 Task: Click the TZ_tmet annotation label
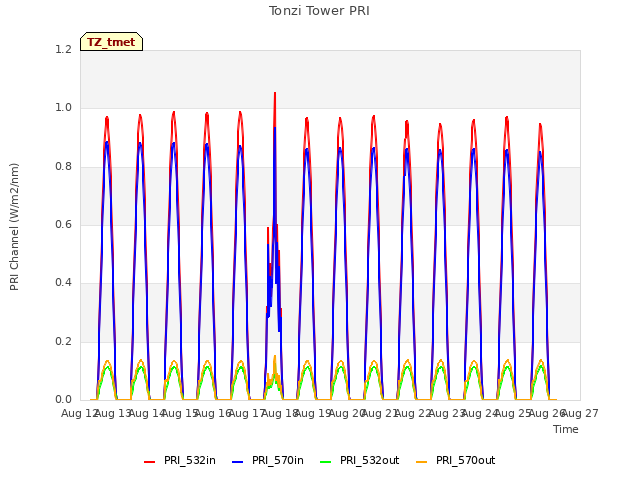pyautogui.click(x=111, y=42)
